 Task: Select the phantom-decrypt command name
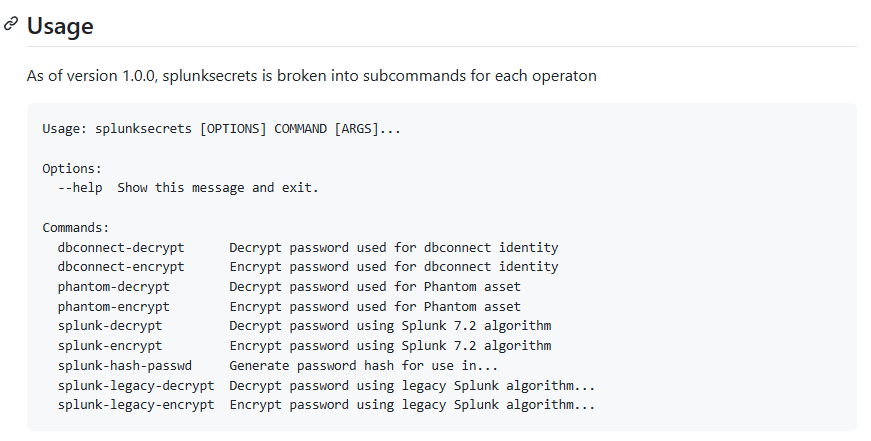click(113, 286)
